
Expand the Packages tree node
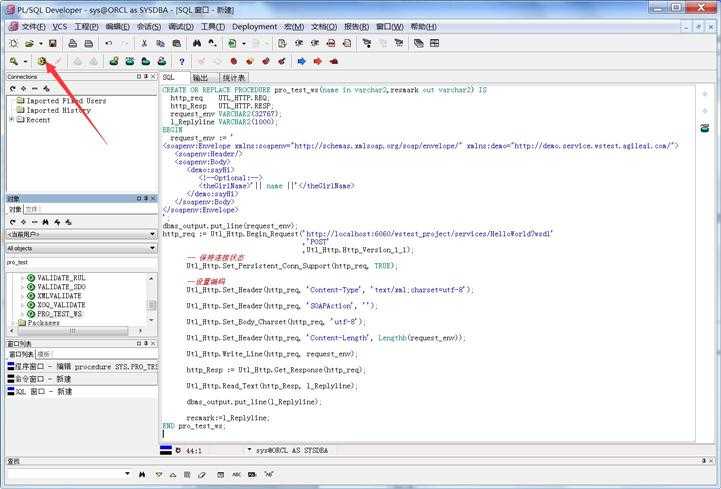click(12, 323)
